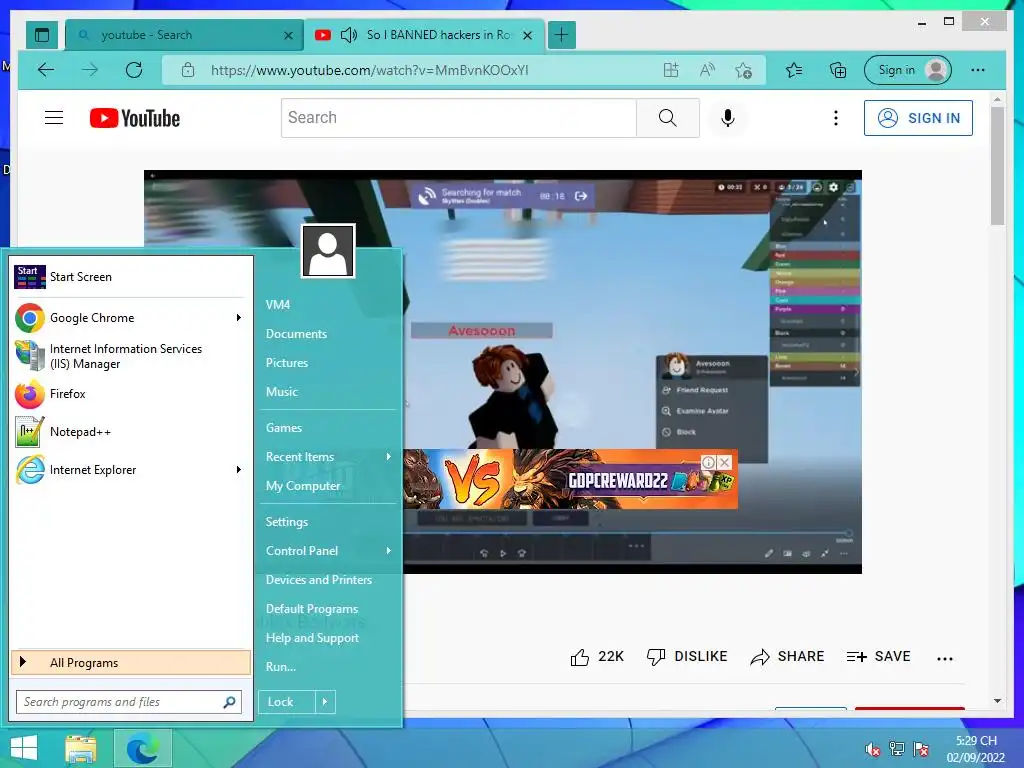Click the Read aloud icon in address bar
This screenshot has width=1024, height=768.
[x=707, y=70]
